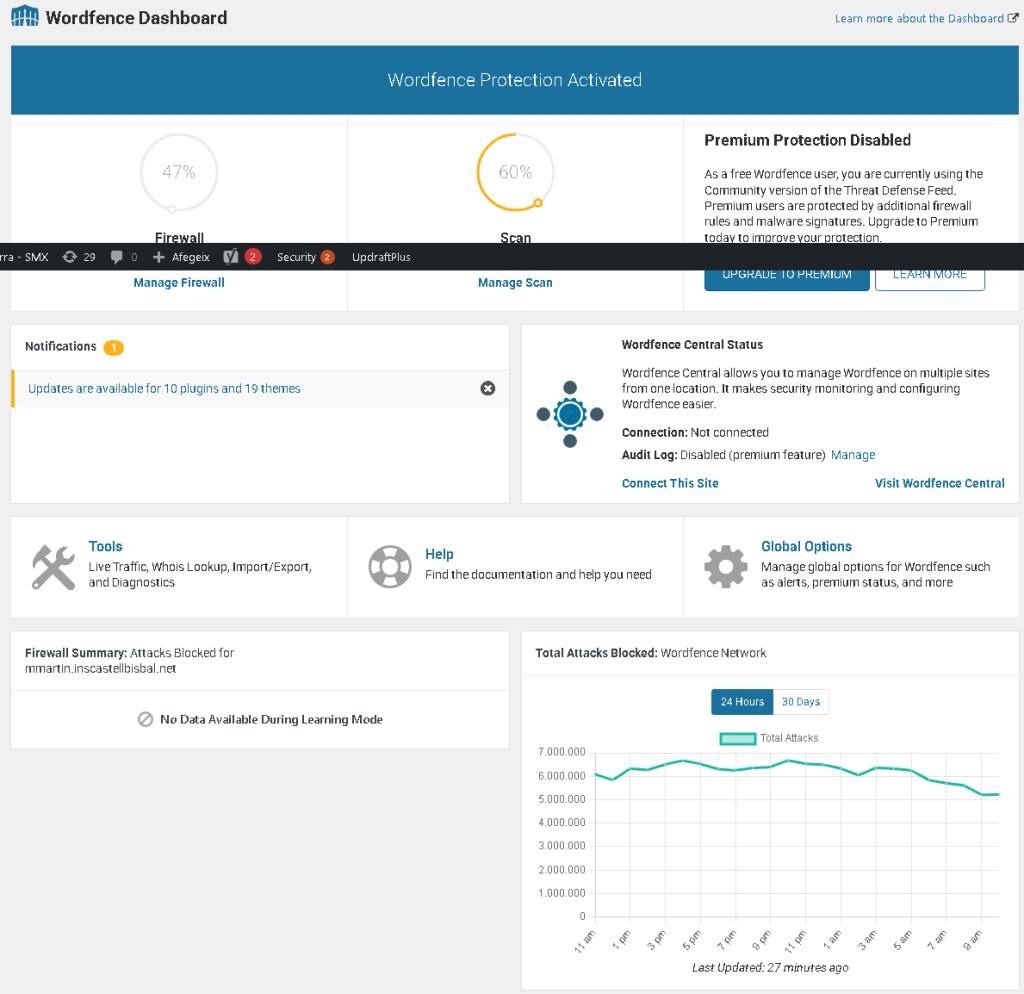This screenshot has width=1024, height=994.
Task: Click the Wordfence Central network icon
Action: pyautogui.click(x=570, y=414)
